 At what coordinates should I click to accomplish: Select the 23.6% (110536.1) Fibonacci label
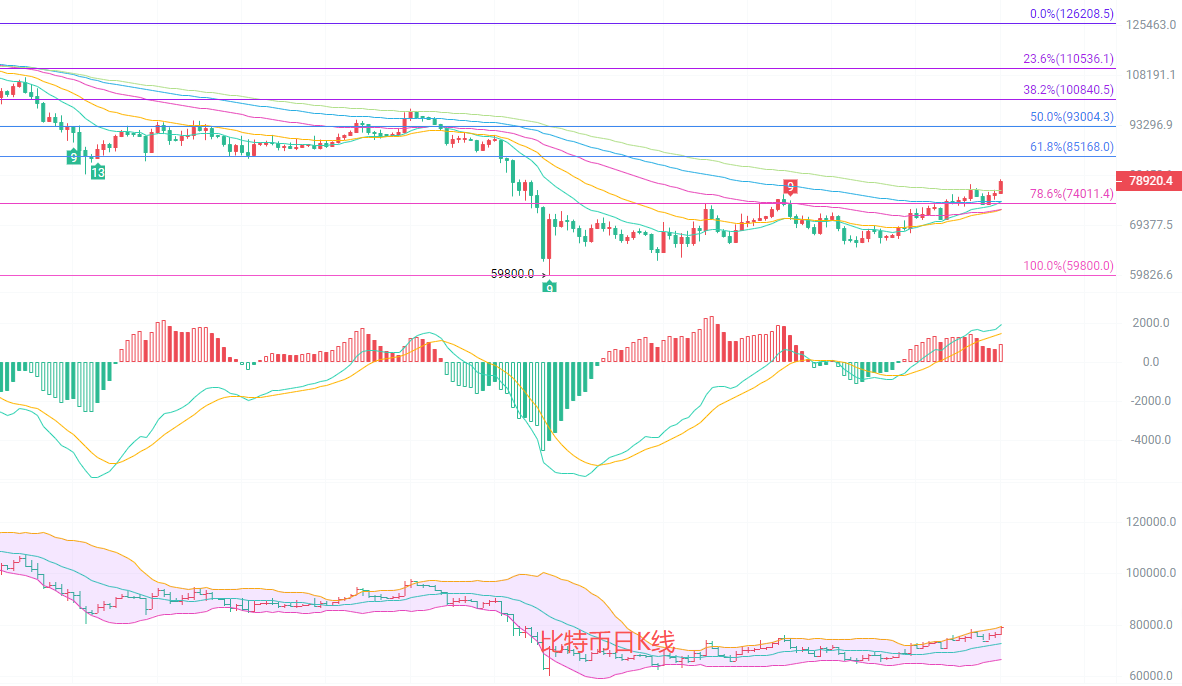(x=1068, y=59)
